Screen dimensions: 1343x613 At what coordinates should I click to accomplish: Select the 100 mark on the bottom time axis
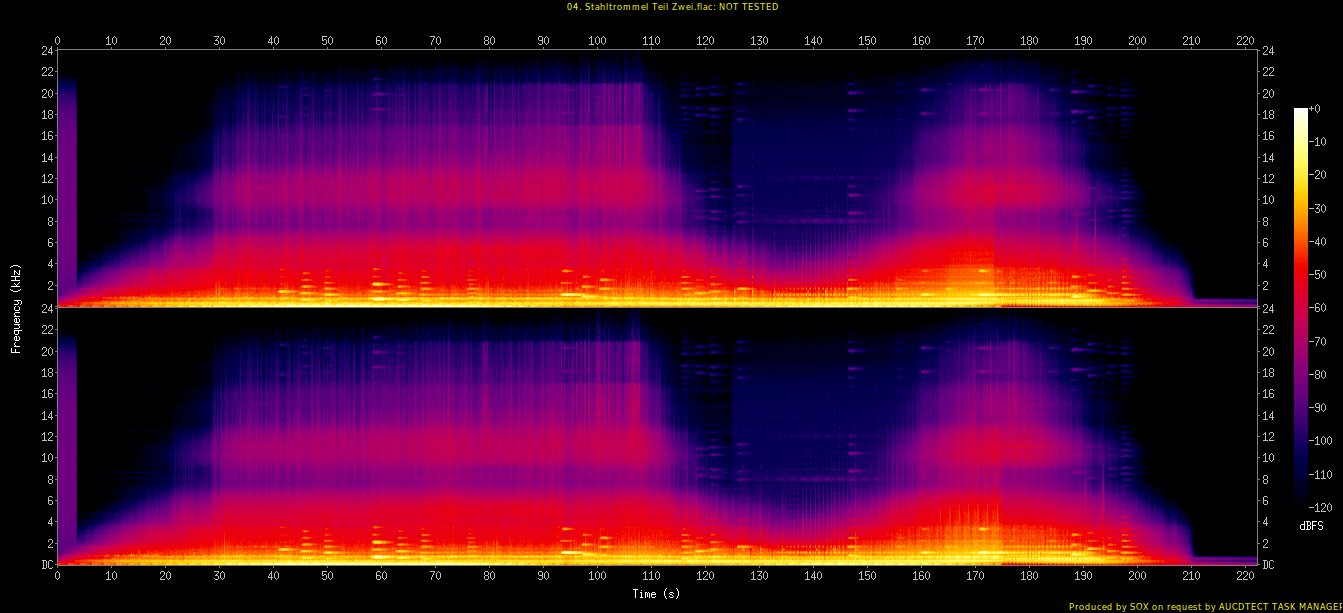(597, 576)
